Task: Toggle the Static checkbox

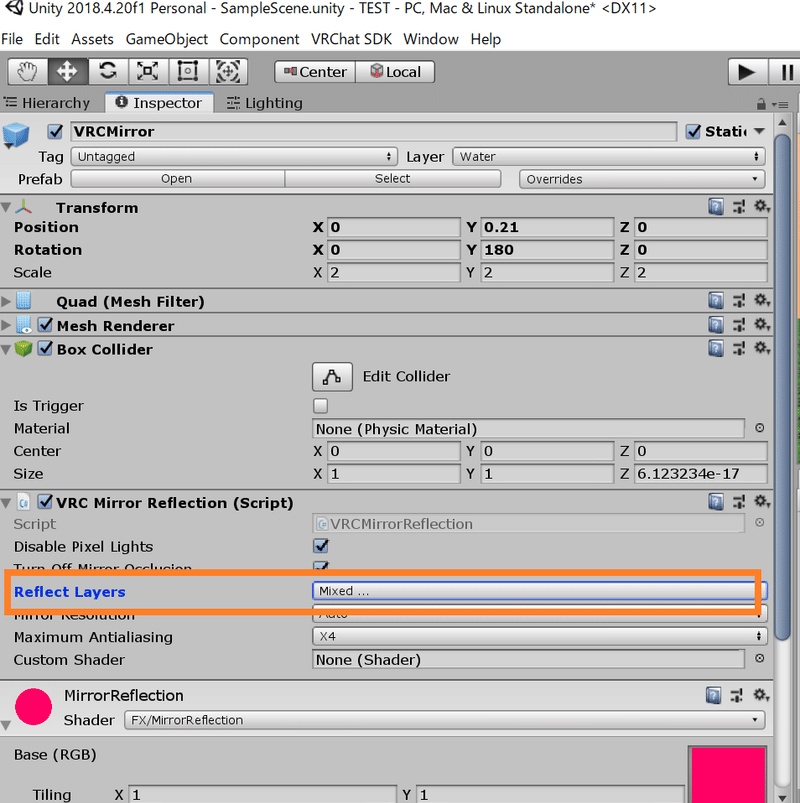Action: click(692, 132)
